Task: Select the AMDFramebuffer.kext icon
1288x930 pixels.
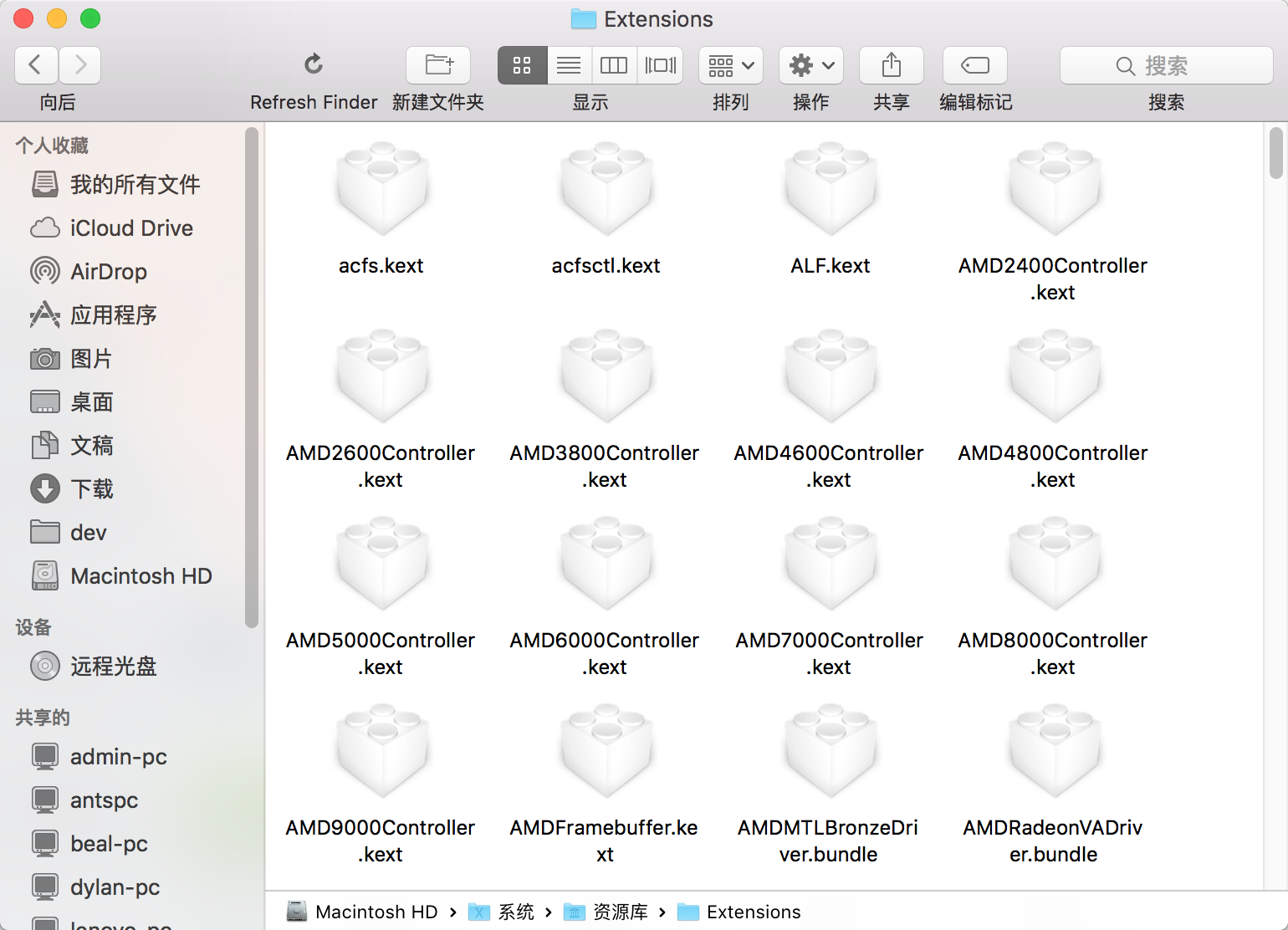Action: point(606,750)
